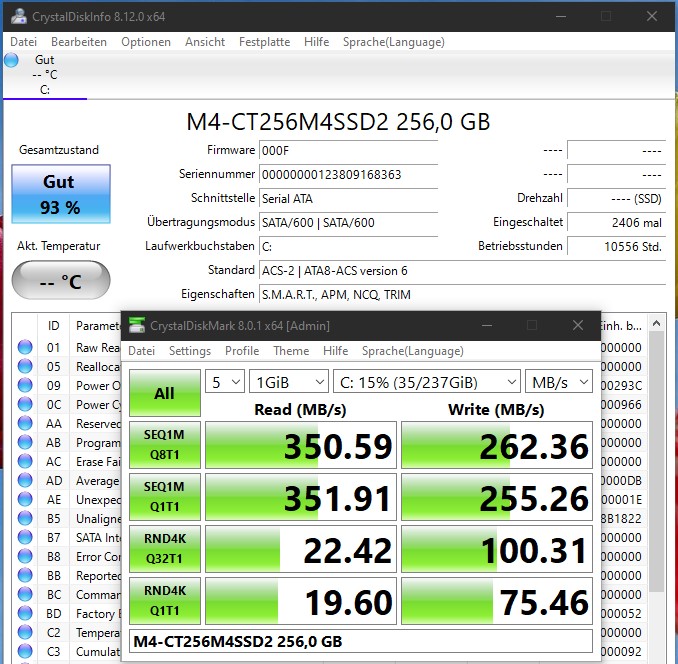Click the RND4K Q32T1 write result 100.31
Screen dimensions: 678x664
pyautogui.click(x=497, y=549)
